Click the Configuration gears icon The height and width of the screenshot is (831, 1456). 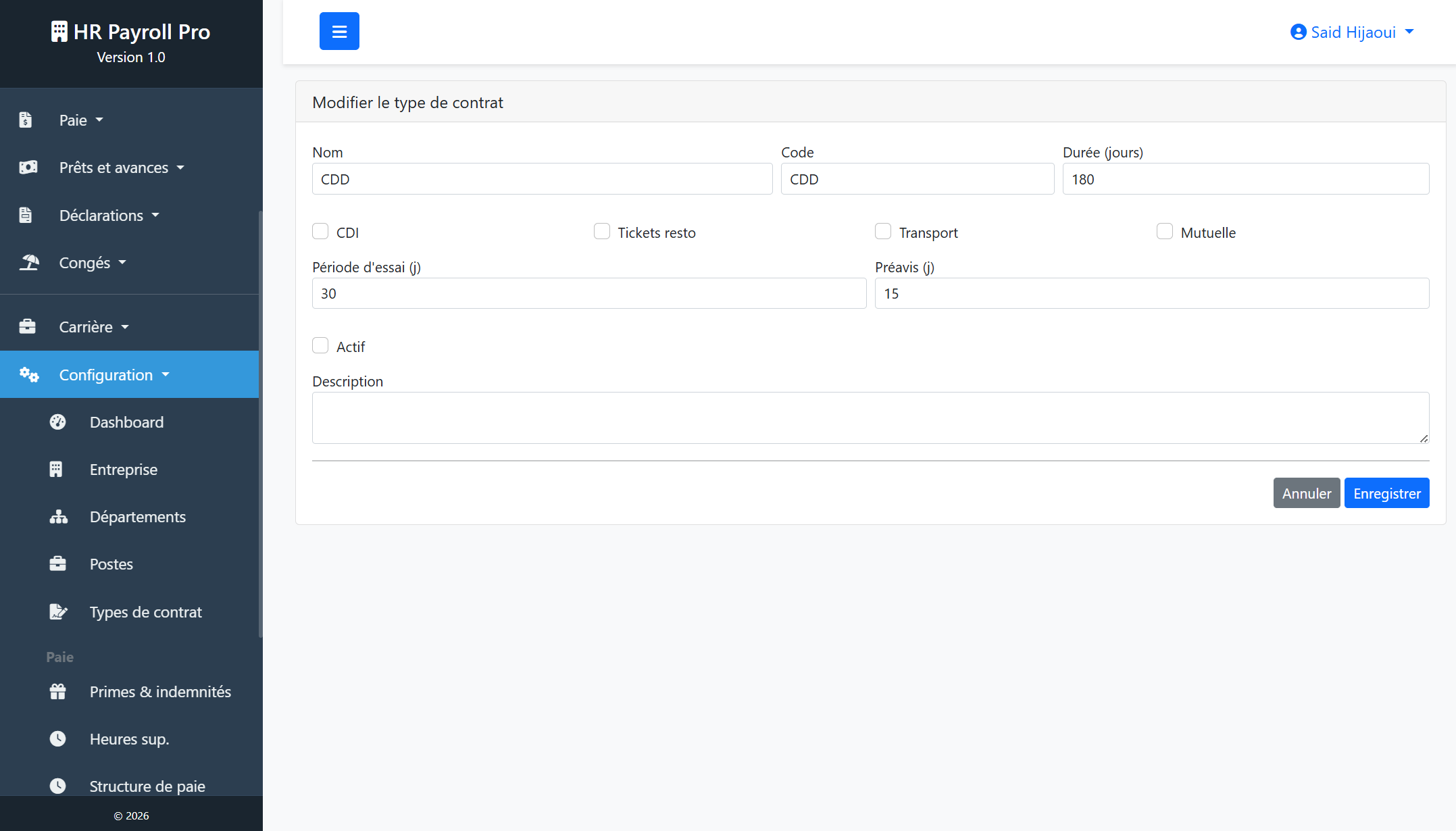tap(29, 374)
